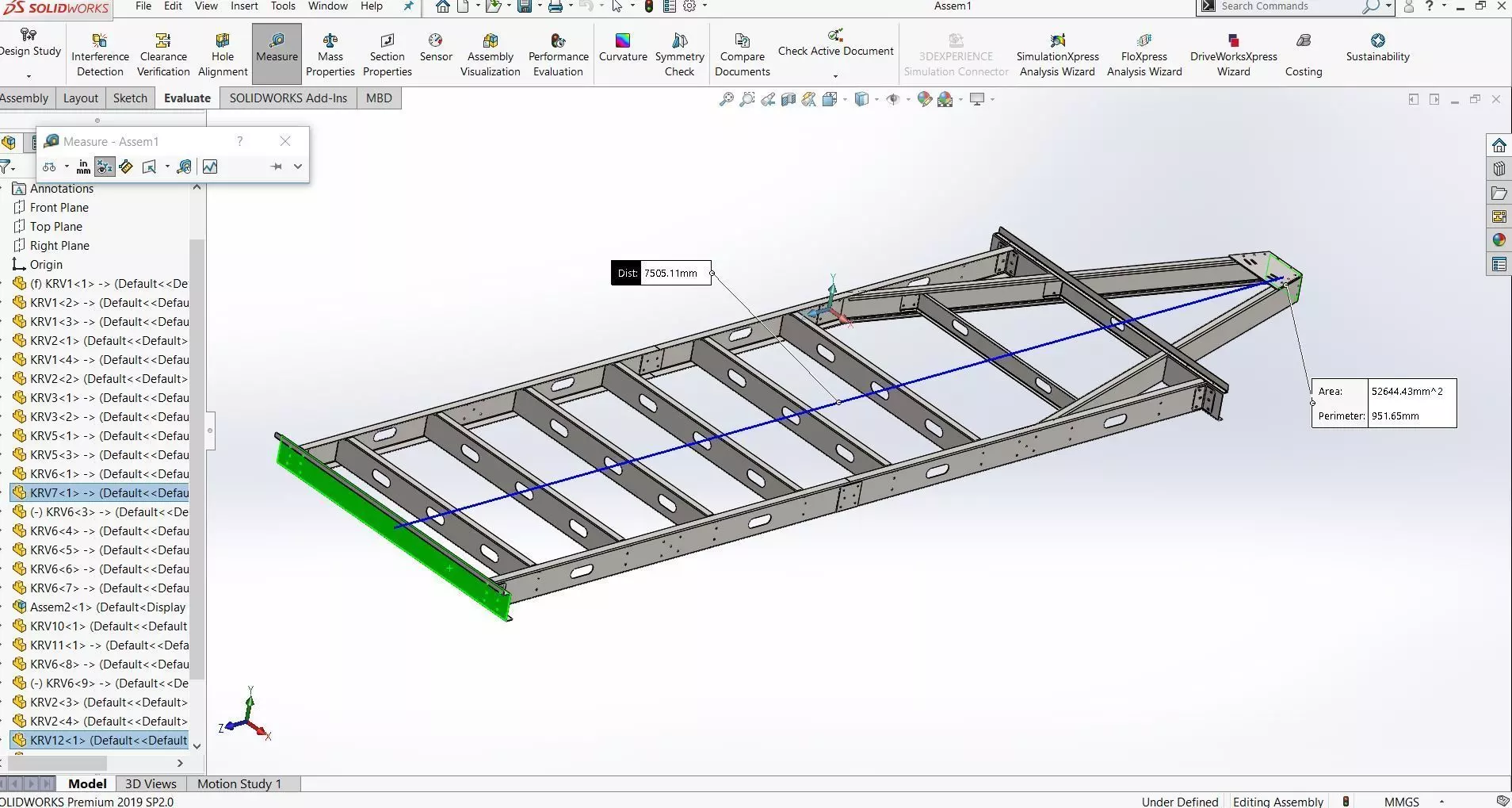Click Point-to-Point measure icon
This screenshot has height=808, width=1512.
126,167
